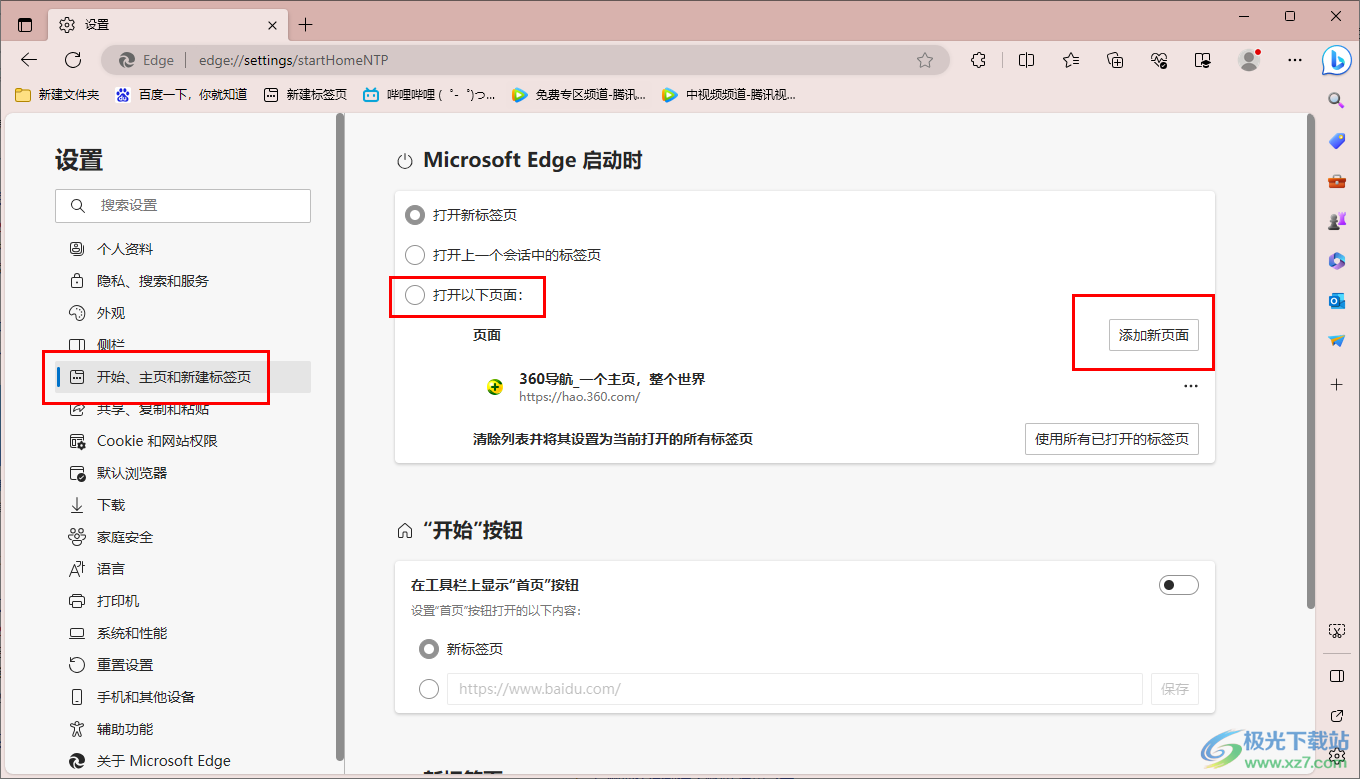Open the sidebar paper plane icon
Screen dimensions: 1360x779
pyautogui.click(x=1337, y=341)
